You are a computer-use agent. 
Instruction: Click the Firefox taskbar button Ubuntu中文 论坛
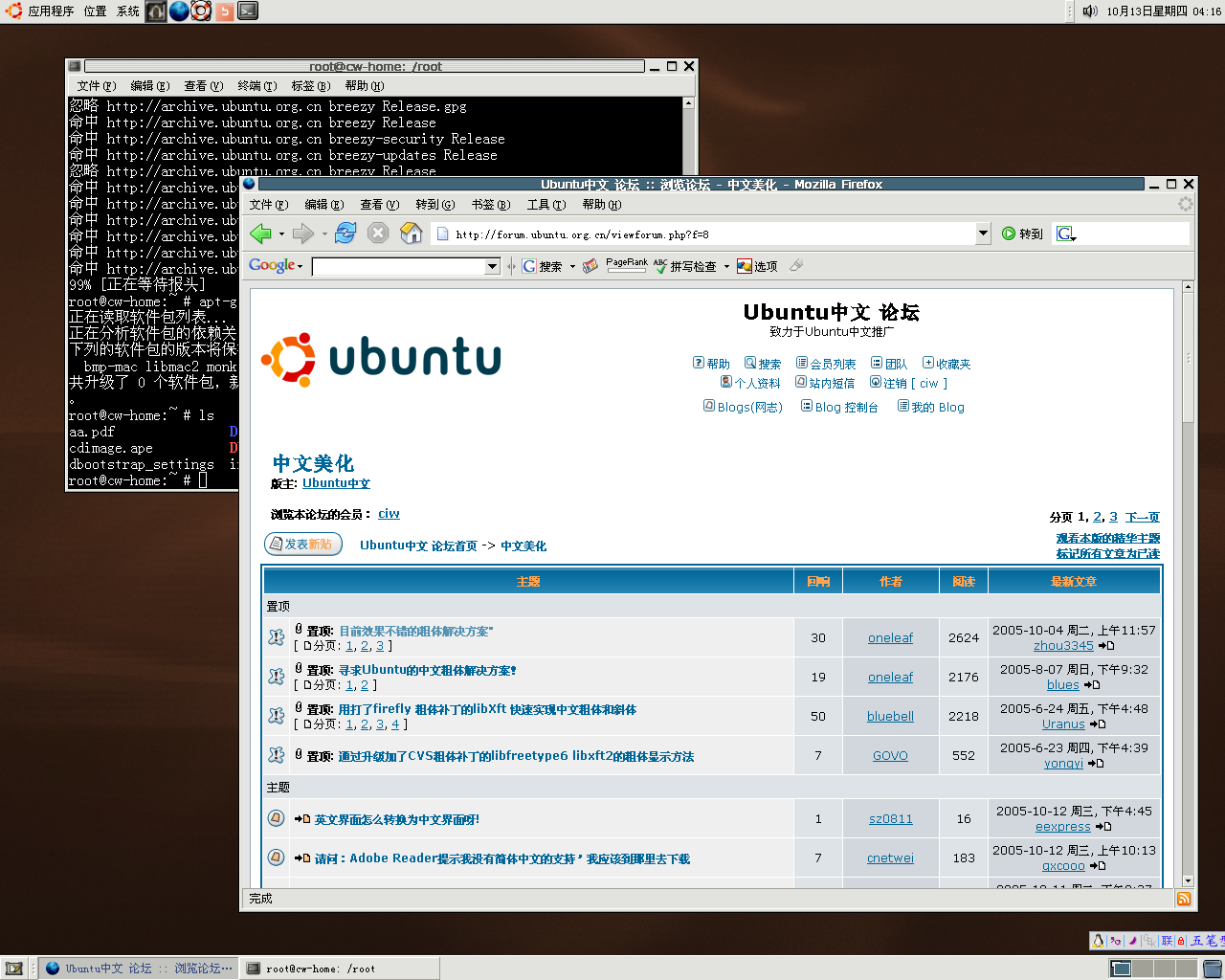[139, 969]
